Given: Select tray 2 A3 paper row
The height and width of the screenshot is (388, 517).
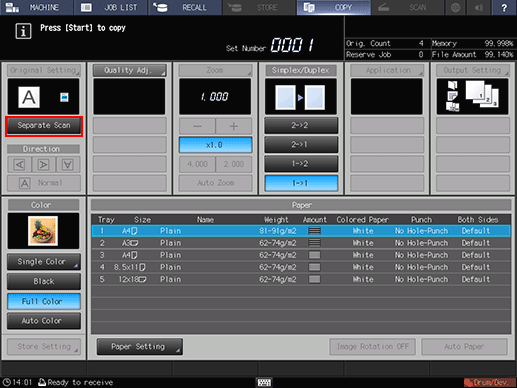Looking at the screenshot, I should [x=301, y=243].
